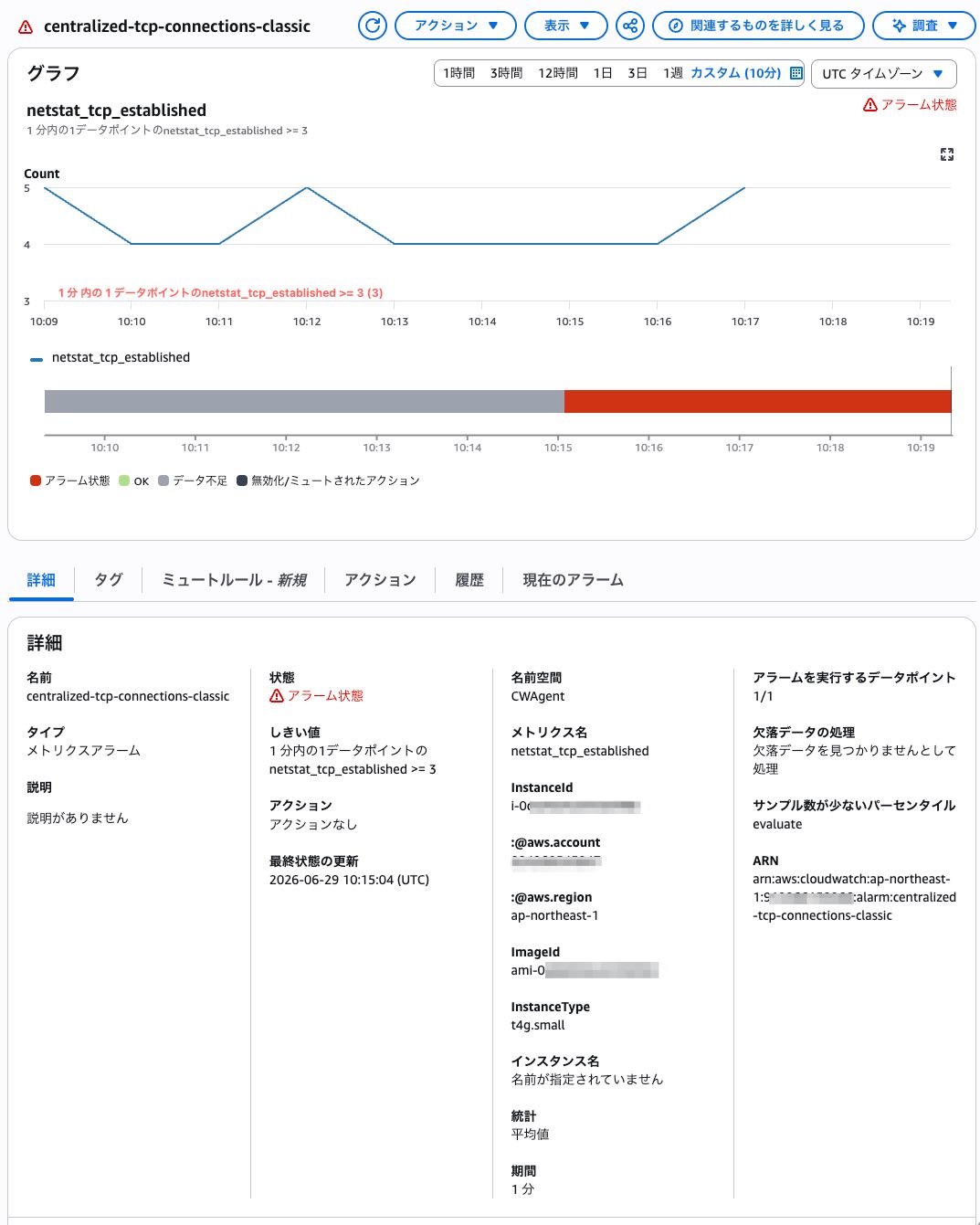Click the netstat_tcp_established legend marker
This screenshot has width=980, height=1225.
[37, 359]
